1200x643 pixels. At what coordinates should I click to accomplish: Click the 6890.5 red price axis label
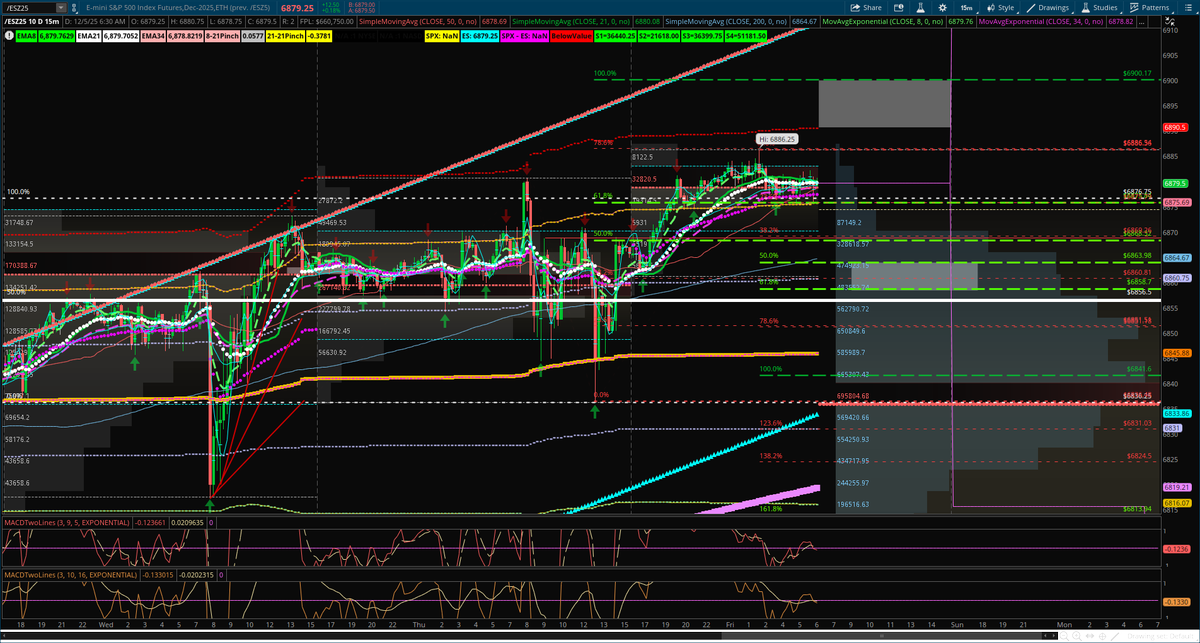(1175, 128)
